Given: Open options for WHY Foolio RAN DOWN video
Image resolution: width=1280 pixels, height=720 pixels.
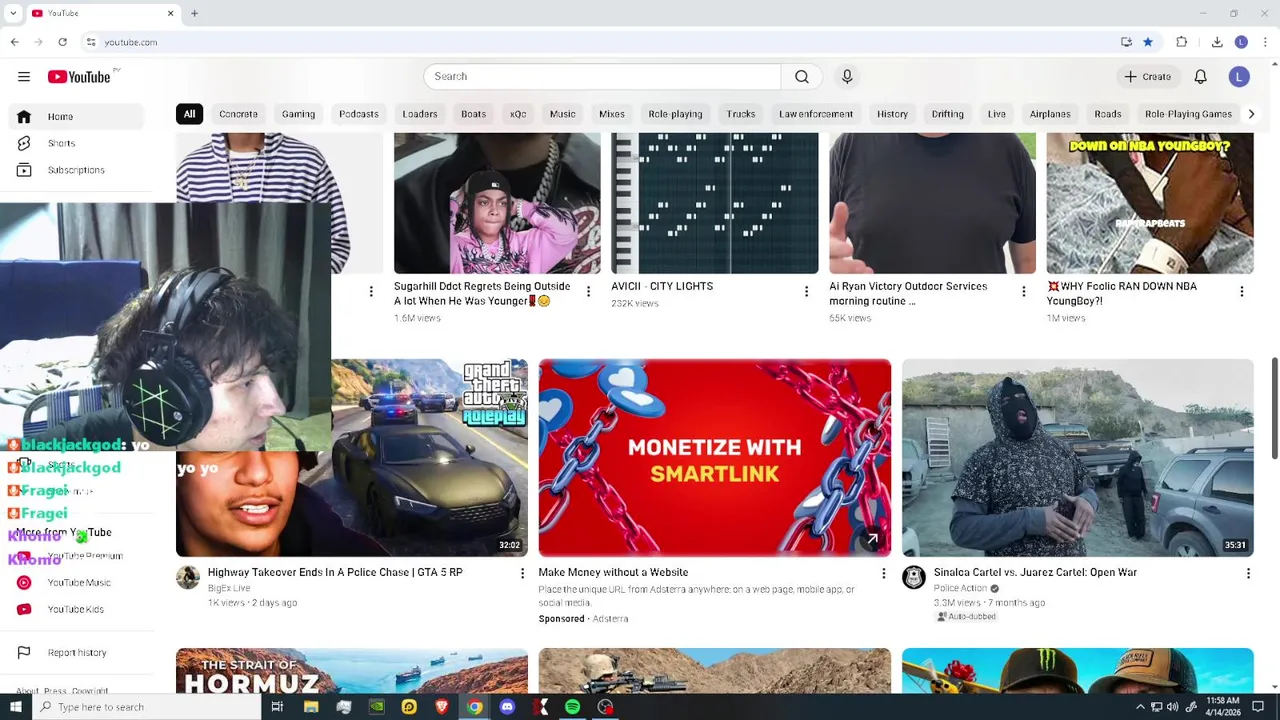Looking at the screenshot, I should (1242, 291).
